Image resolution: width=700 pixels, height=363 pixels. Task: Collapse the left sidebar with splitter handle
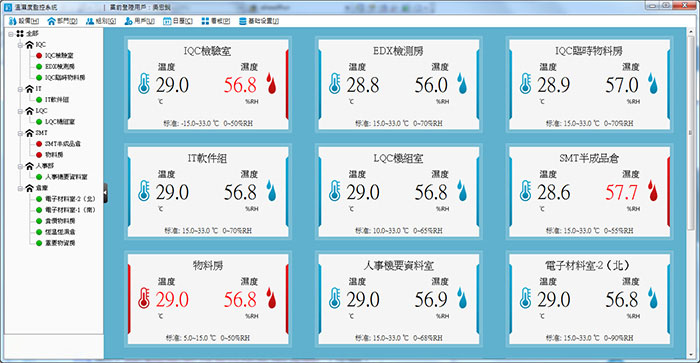point(105,193)
